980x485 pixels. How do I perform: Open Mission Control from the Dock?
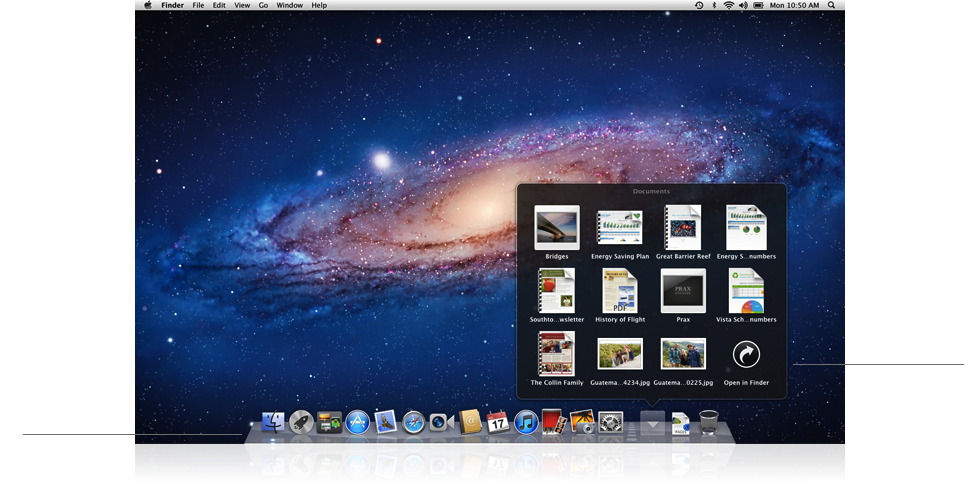tap(329, 423)
